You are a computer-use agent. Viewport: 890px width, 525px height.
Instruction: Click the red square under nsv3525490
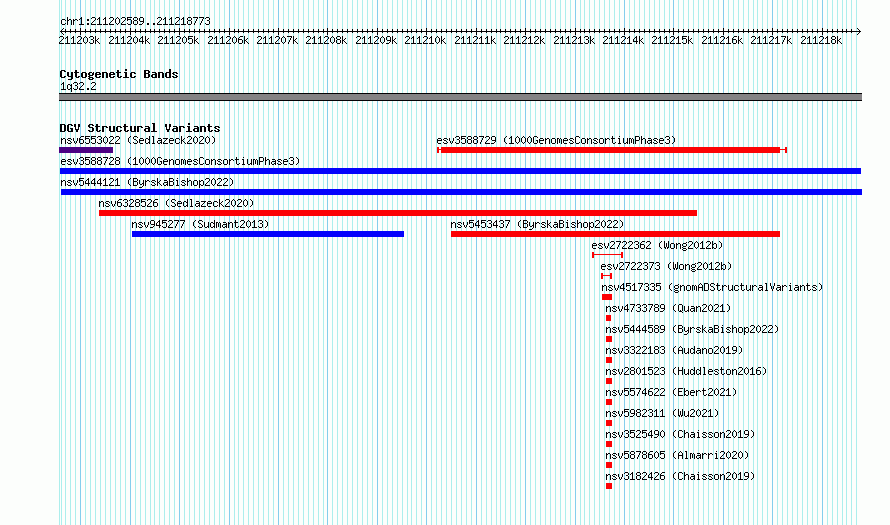coord(609,444)
